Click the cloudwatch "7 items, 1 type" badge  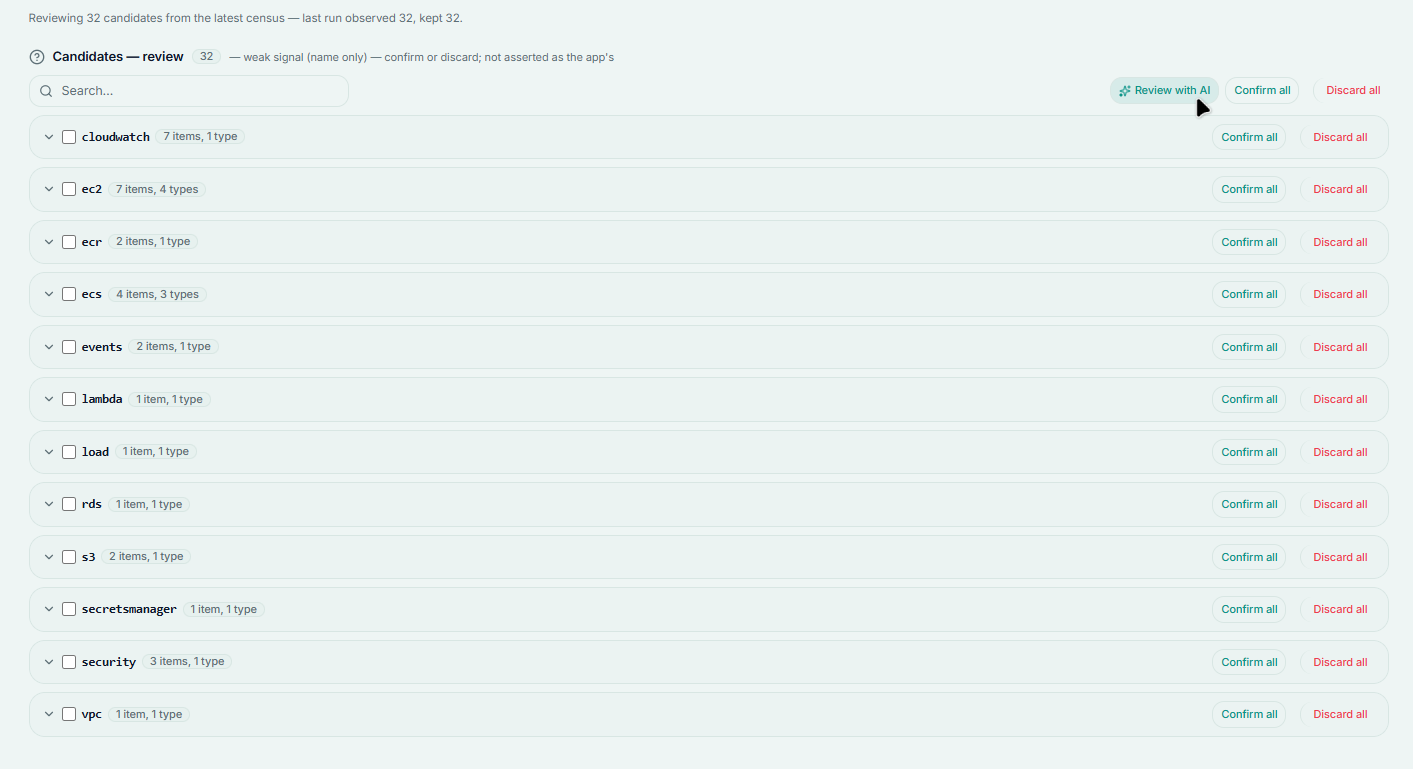coord(200,137)
